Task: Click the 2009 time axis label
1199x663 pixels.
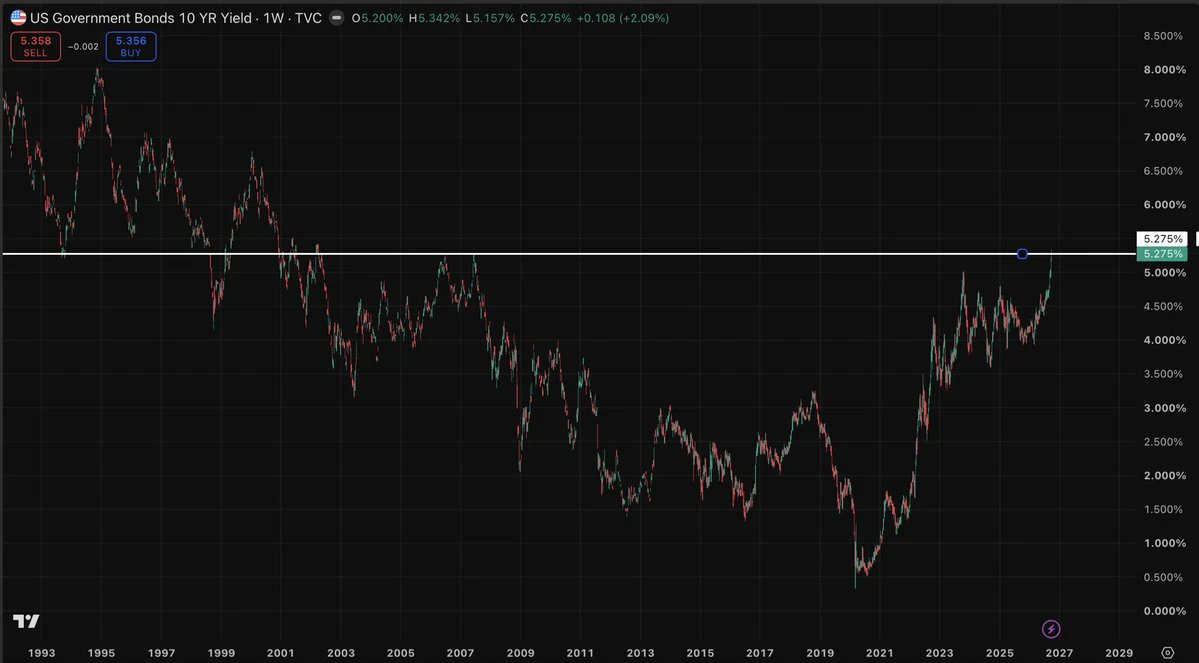Action: coord(521,653)
